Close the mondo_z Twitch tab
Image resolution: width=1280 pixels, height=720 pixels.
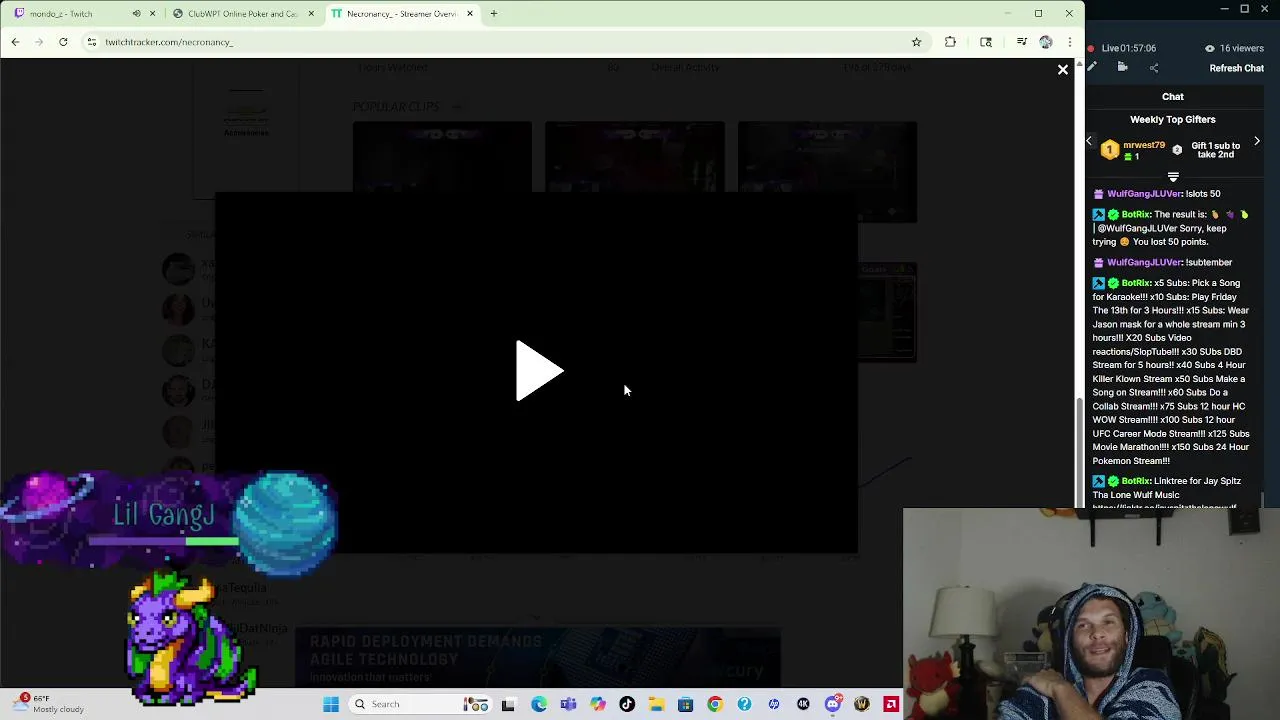click(152, 14)
